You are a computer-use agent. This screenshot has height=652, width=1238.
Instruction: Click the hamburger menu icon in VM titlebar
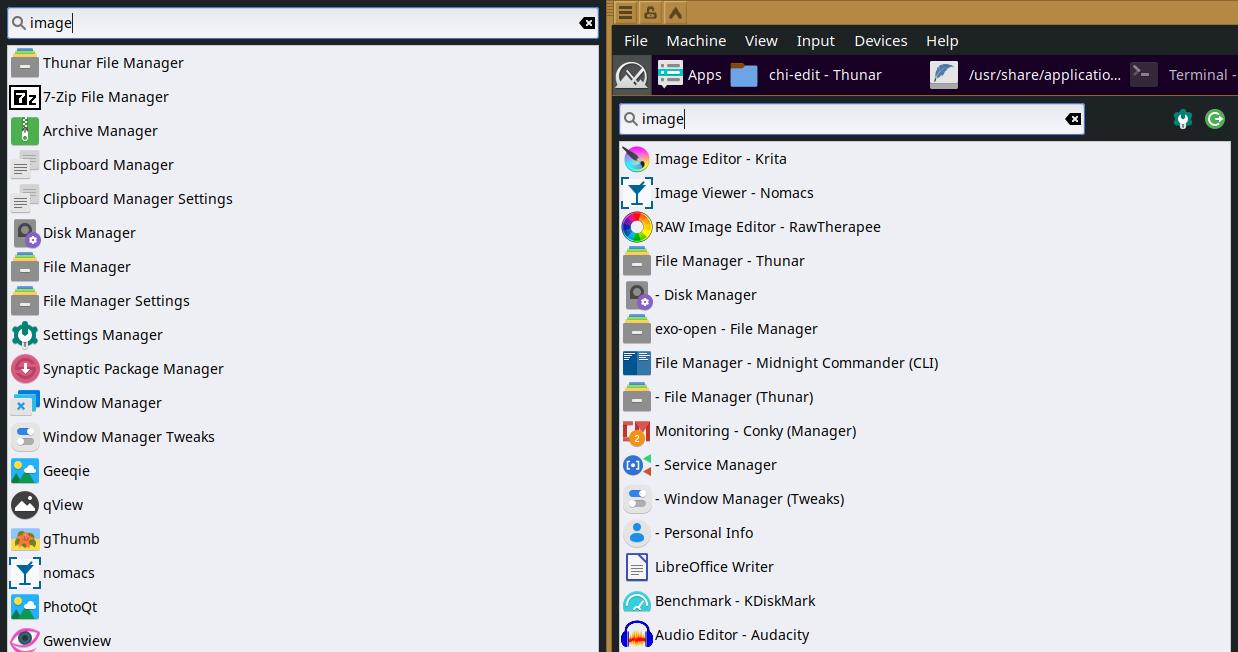625,12
